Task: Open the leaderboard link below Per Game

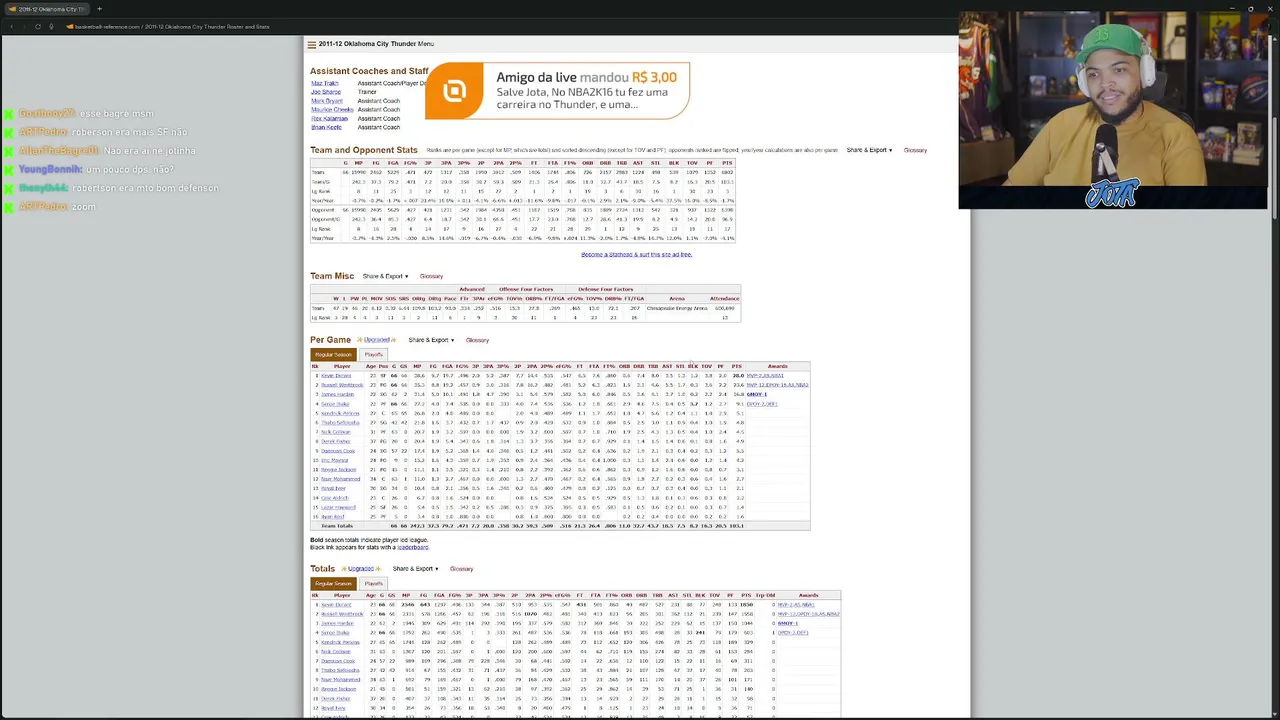Action: pyautogui.click(x=413, y=547)
